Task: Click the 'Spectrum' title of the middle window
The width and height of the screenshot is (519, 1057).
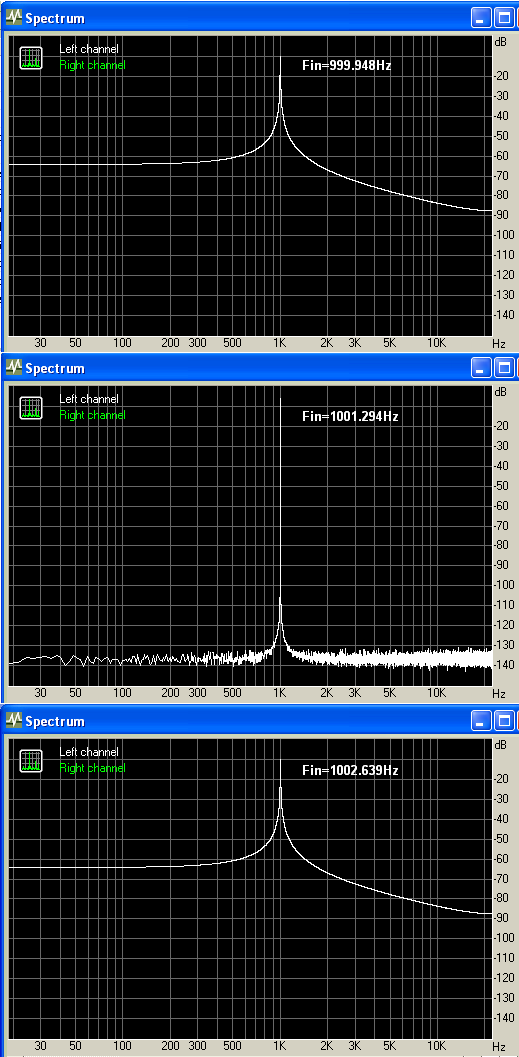Action: 55,368
